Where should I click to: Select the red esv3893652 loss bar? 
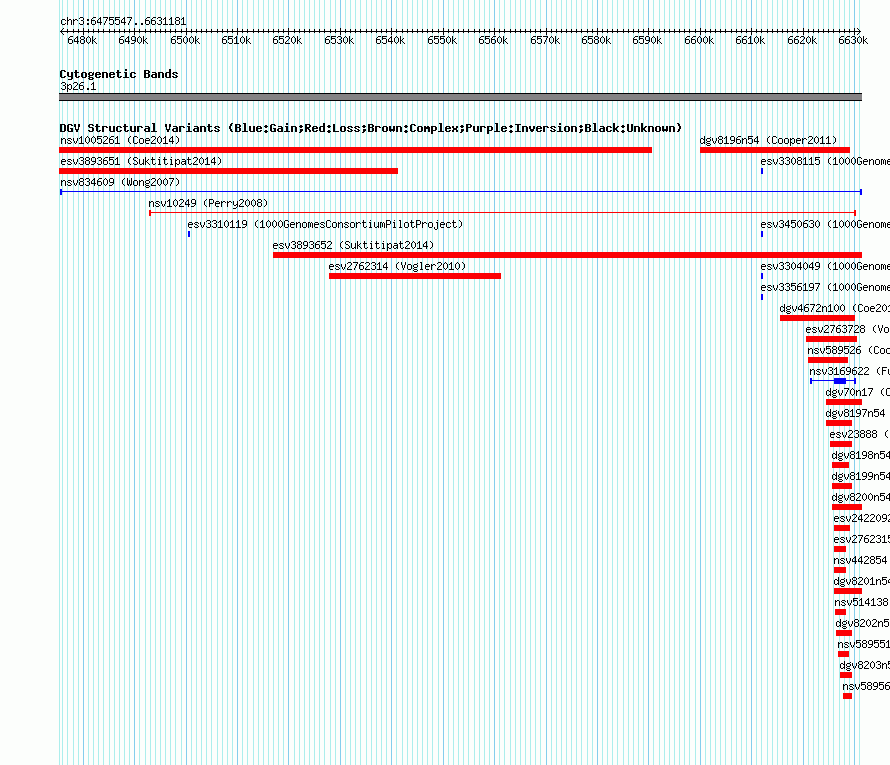(568, 255)
